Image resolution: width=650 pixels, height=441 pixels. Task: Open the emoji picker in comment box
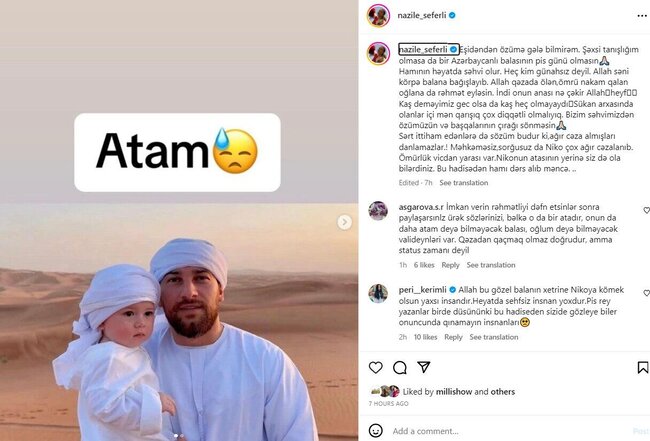[376, 431]
